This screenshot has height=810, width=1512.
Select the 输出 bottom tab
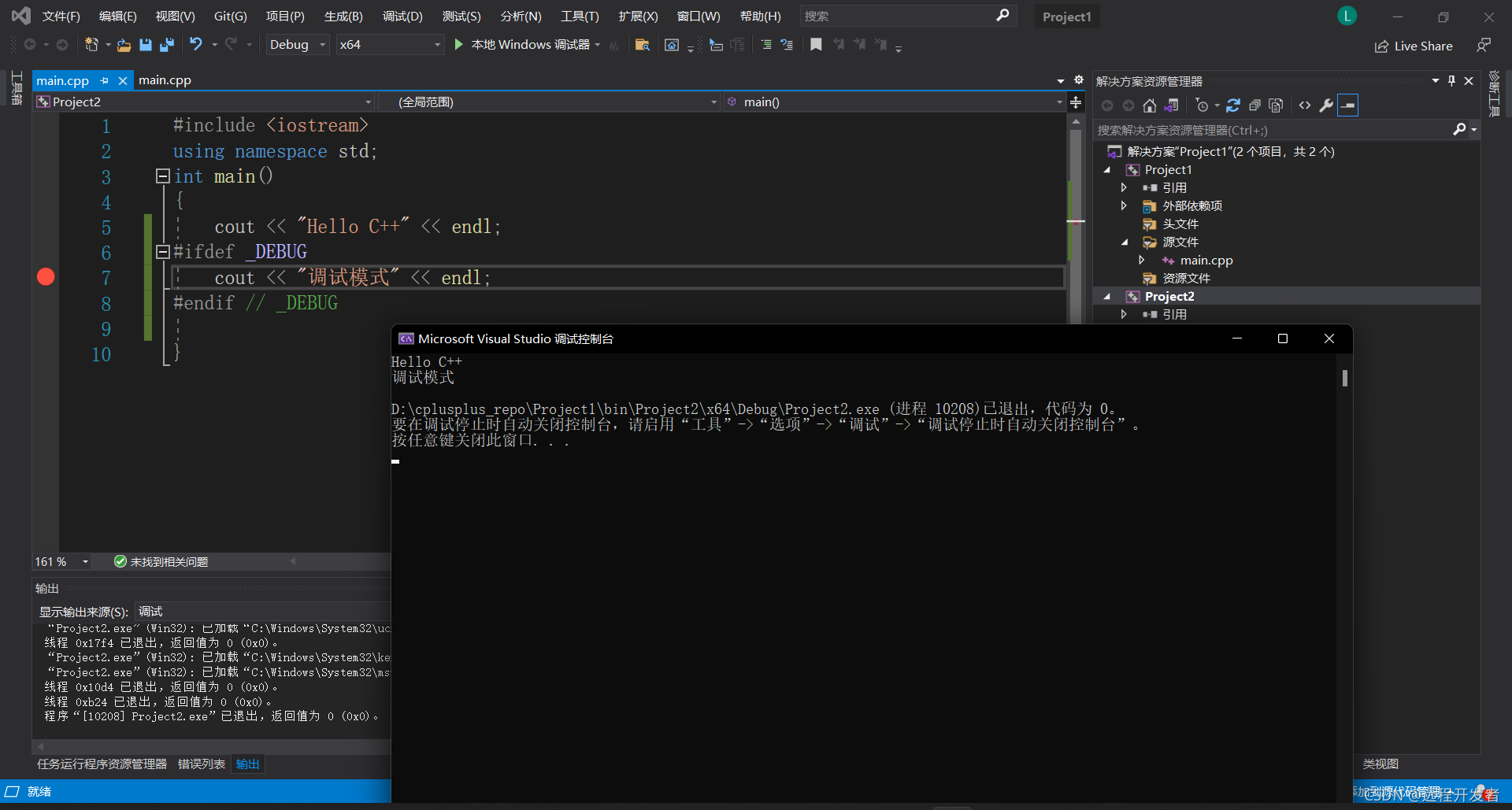247,764
